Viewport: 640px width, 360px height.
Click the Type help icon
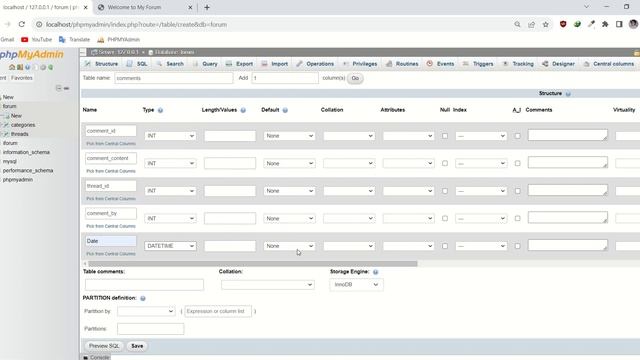[x=160, y=110]
